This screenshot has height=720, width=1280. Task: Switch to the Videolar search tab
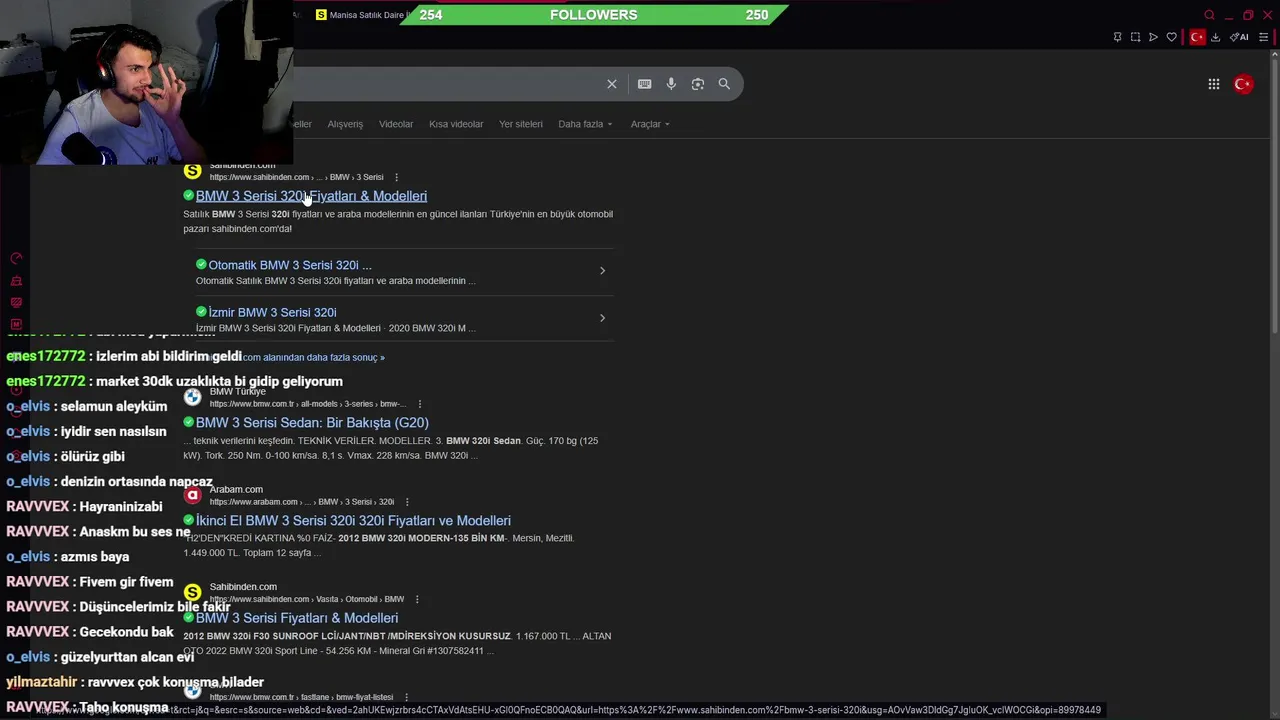396,124
